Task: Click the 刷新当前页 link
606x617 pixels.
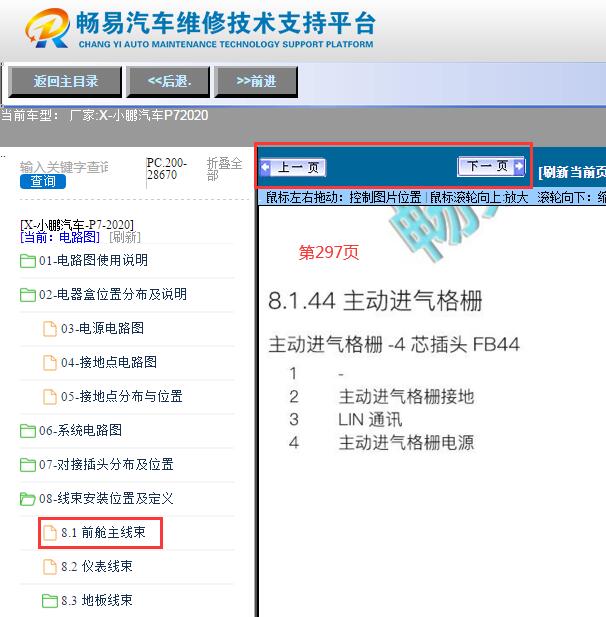Action: pos(572,172)
